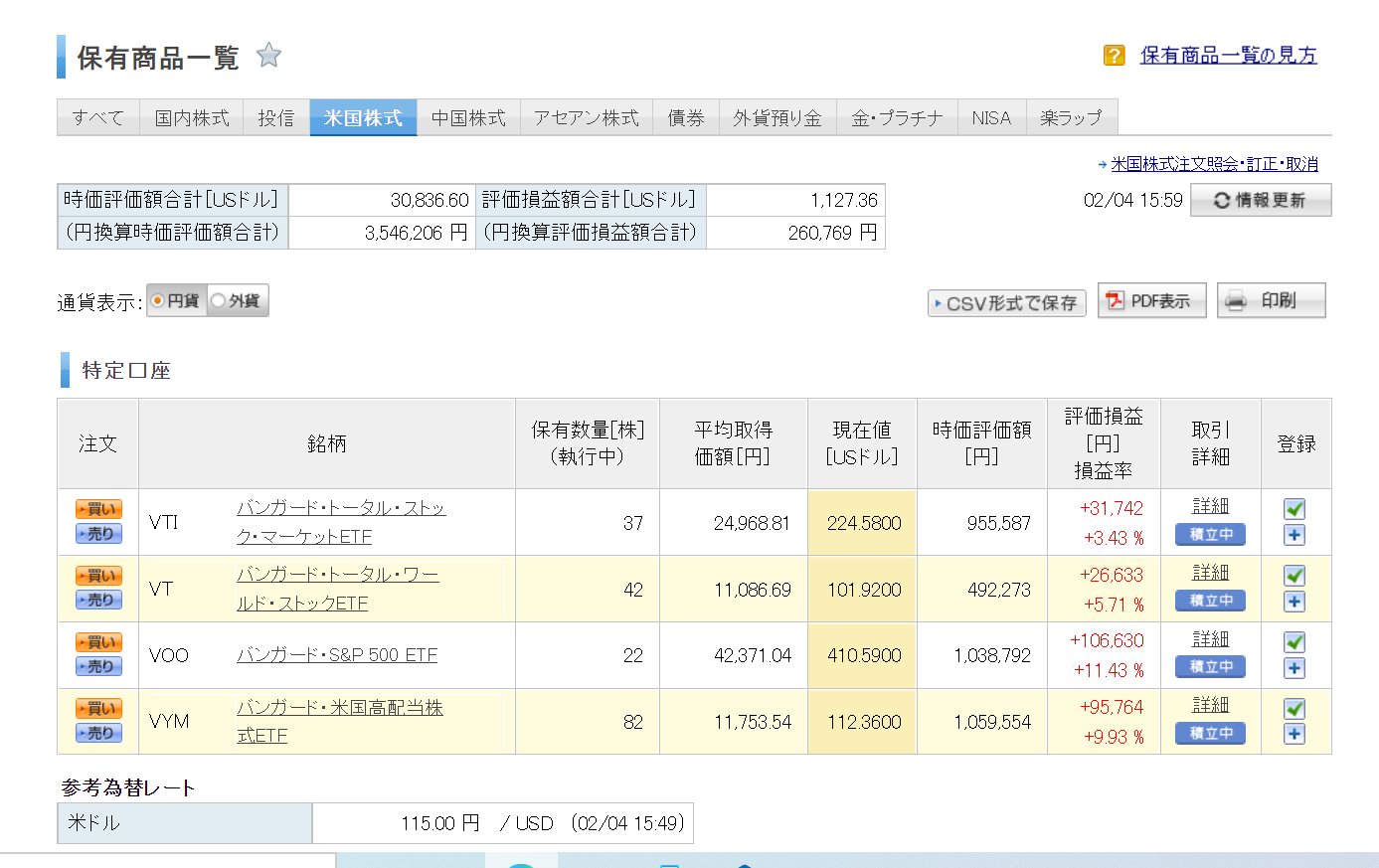1379x868 pixels.
Task: Toggle the green registration checkmark for VOO
Action: tap(1294, 642)
